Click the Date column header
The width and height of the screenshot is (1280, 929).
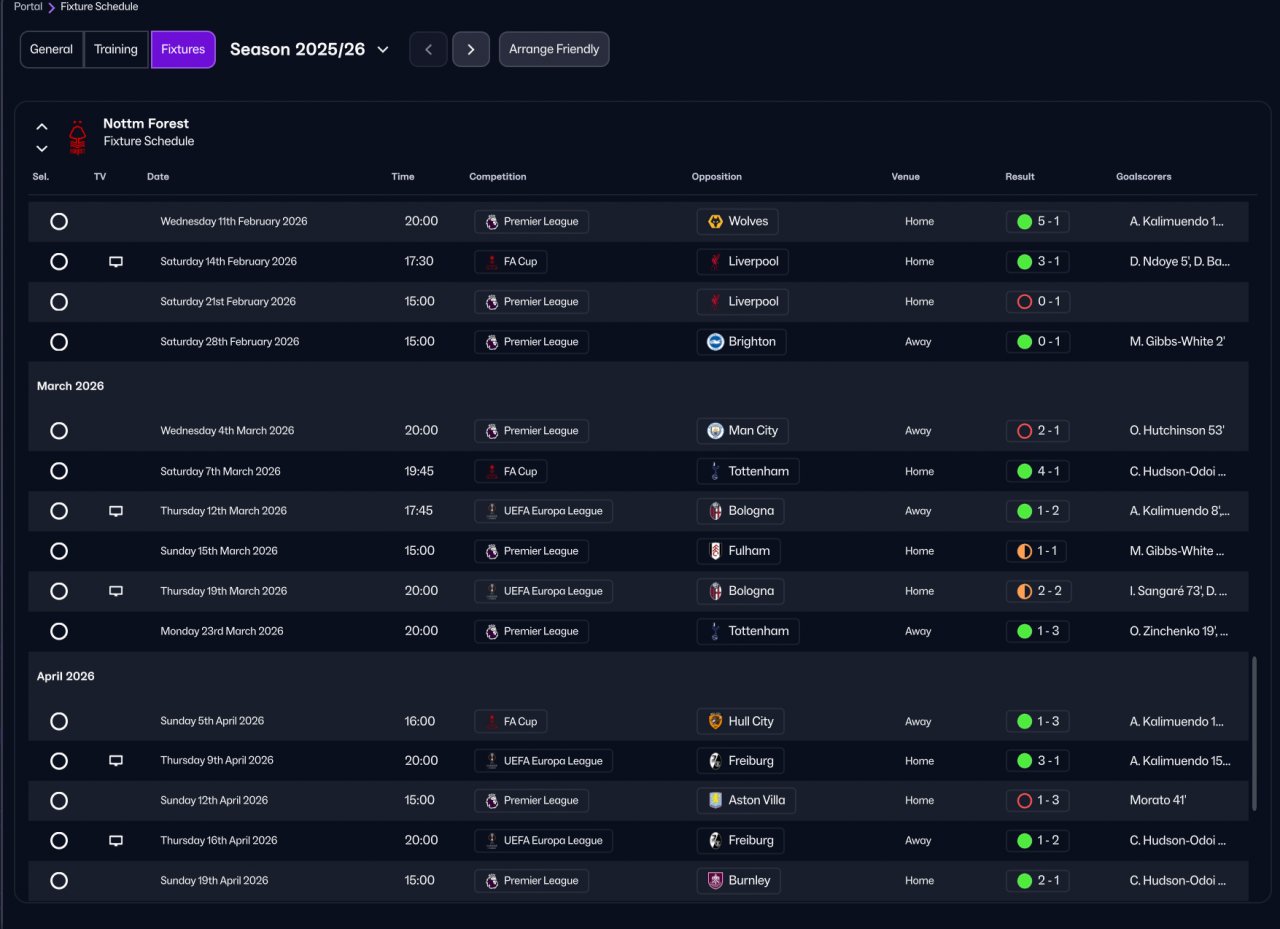point(158,177)
